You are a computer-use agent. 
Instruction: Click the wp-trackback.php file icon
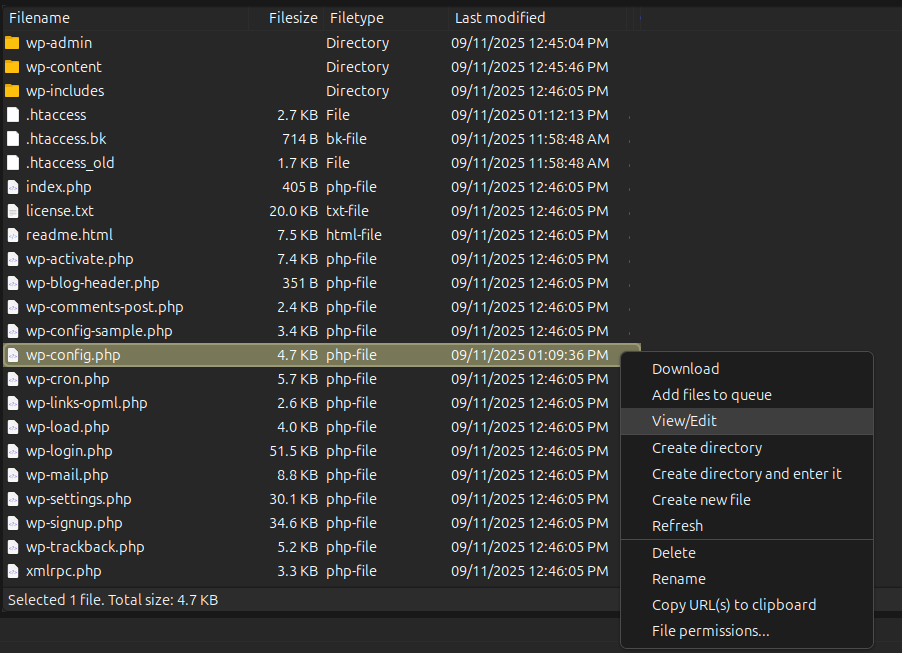[x=13, y=547]
